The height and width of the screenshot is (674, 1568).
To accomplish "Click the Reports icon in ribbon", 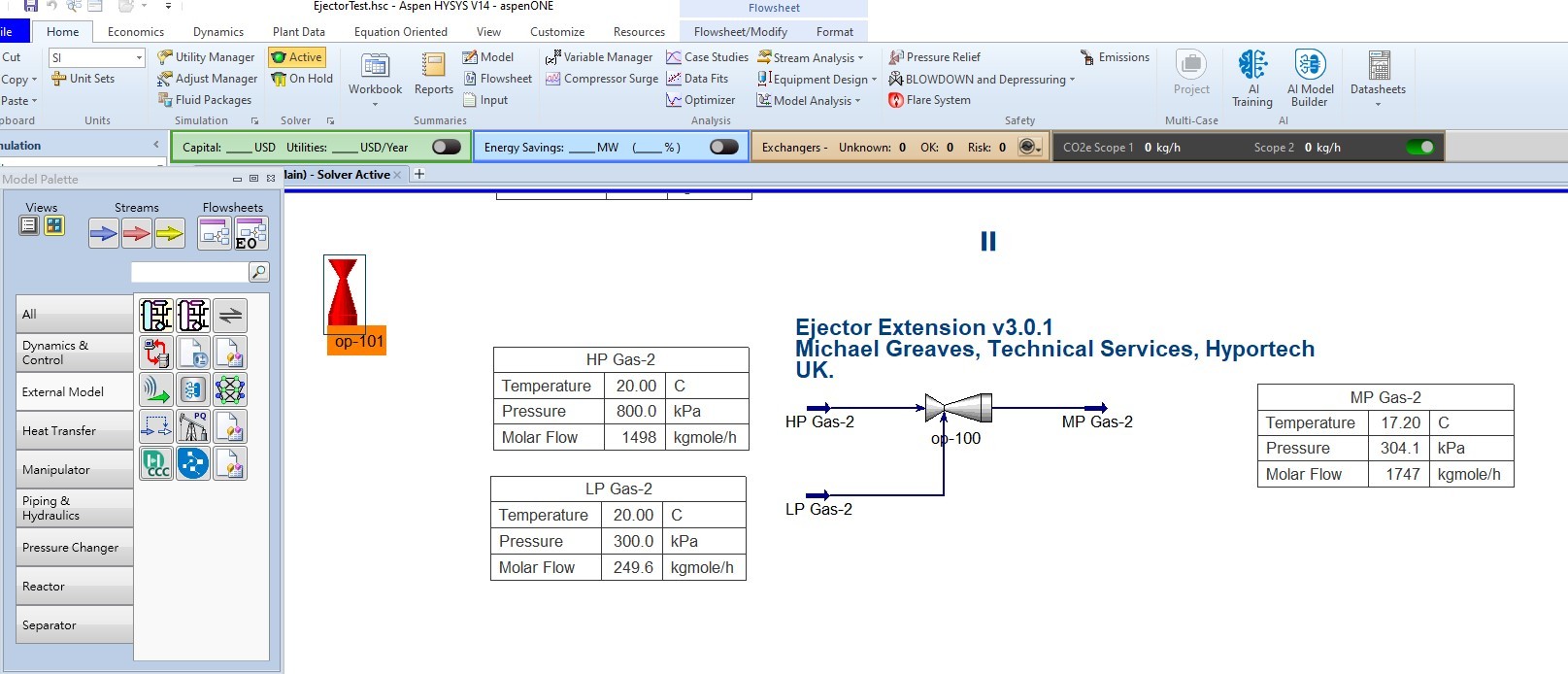I will coord(433,74).
